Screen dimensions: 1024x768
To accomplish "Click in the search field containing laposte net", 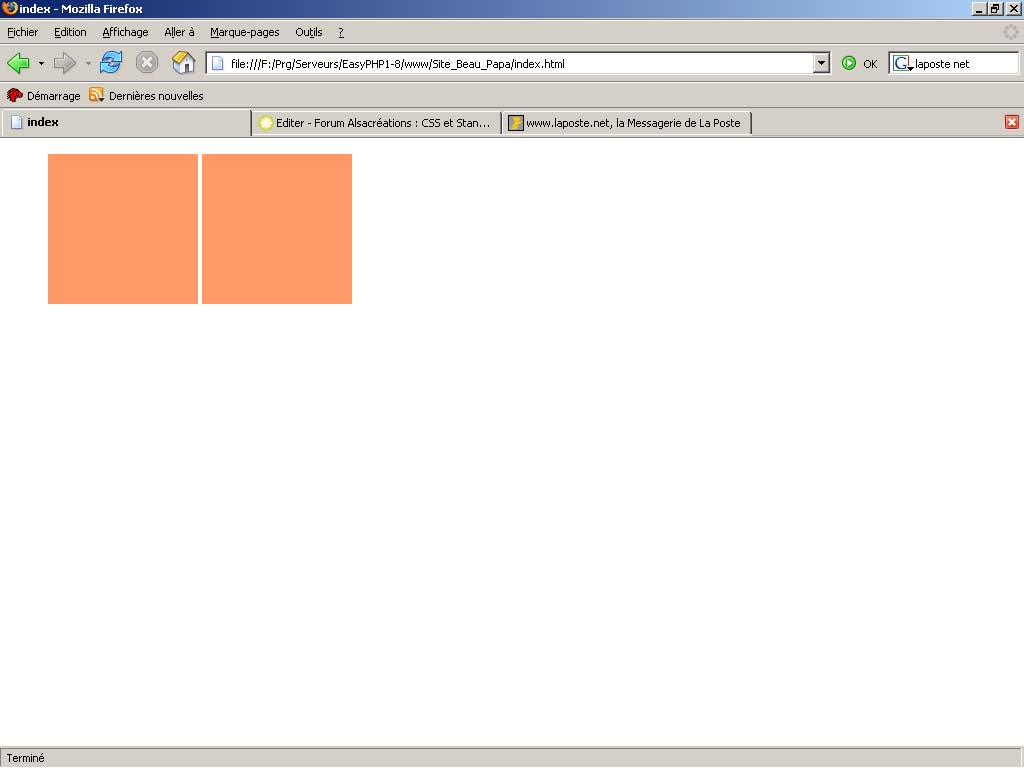I will coord(964,64).
